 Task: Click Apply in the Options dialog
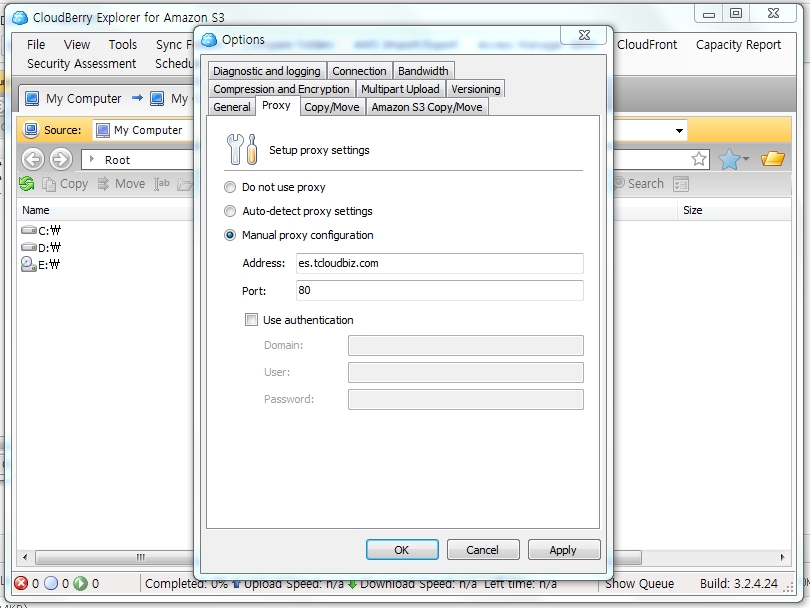564,550
